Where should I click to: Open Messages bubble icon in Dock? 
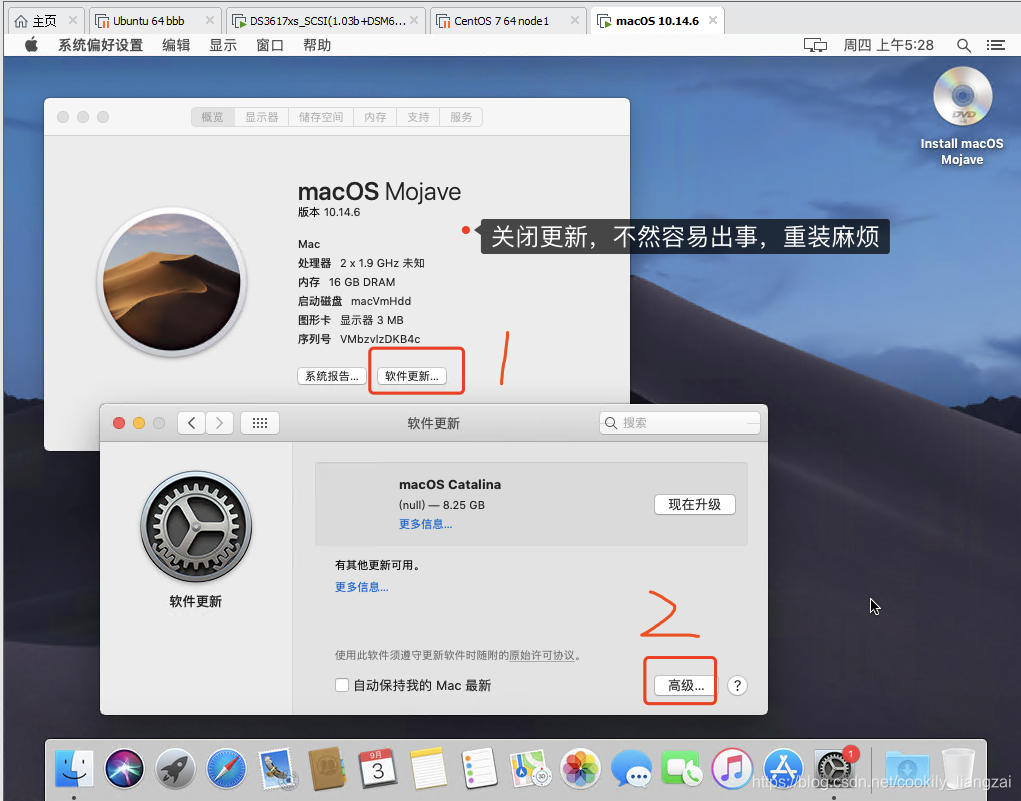[631, 768]
